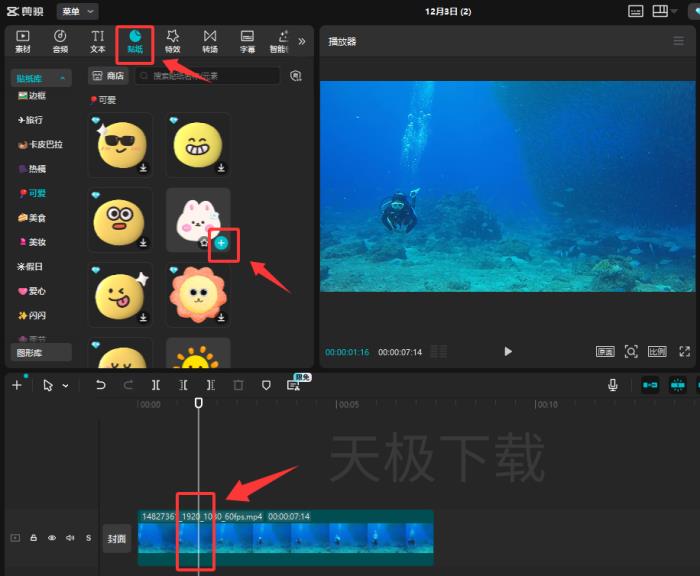Add the bunny sticker with plus button
700x576 pixels.
pos(221,242)
